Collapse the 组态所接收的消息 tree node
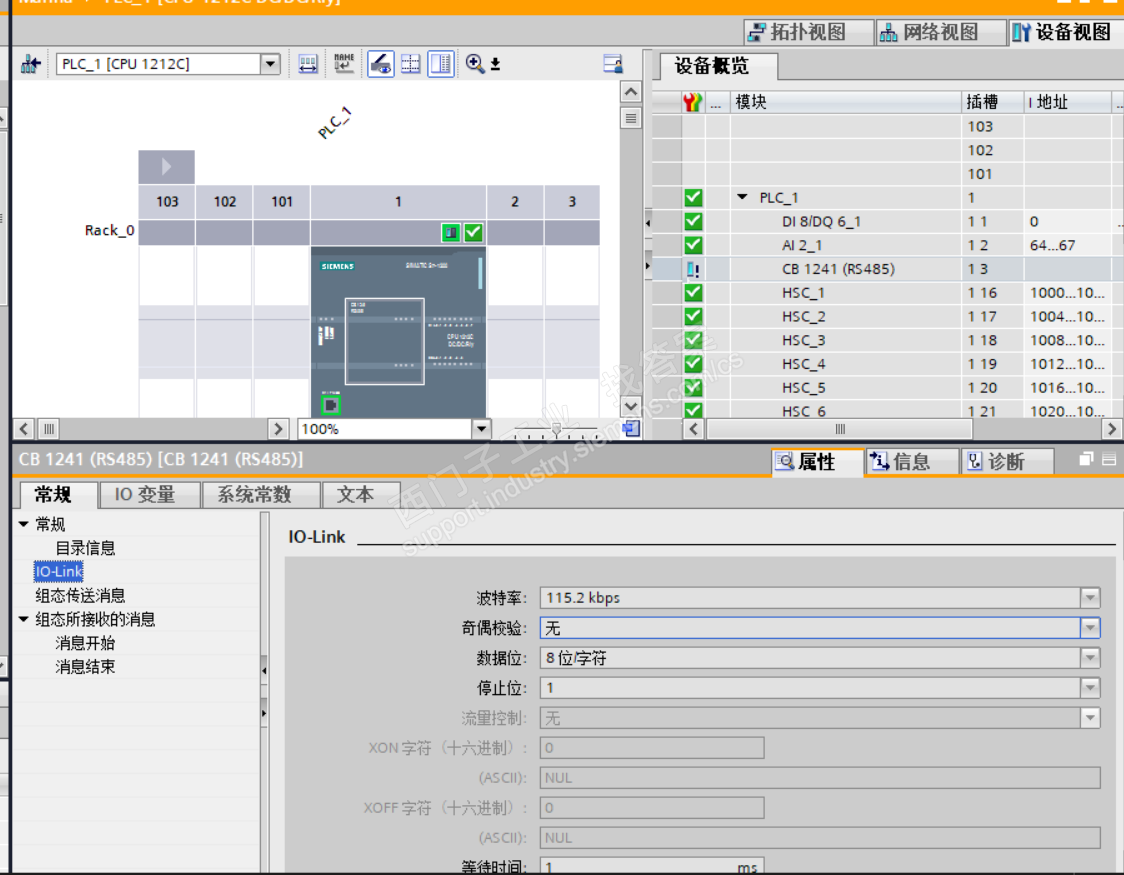1124x875 pixels. (x=24, y=618)
